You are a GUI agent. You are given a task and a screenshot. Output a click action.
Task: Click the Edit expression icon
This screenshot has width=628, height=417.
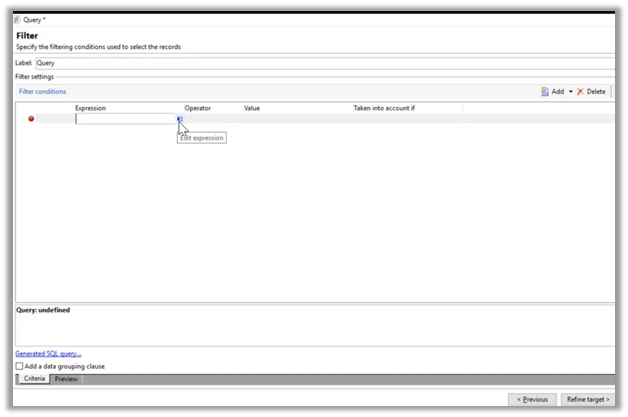[180, 119]
